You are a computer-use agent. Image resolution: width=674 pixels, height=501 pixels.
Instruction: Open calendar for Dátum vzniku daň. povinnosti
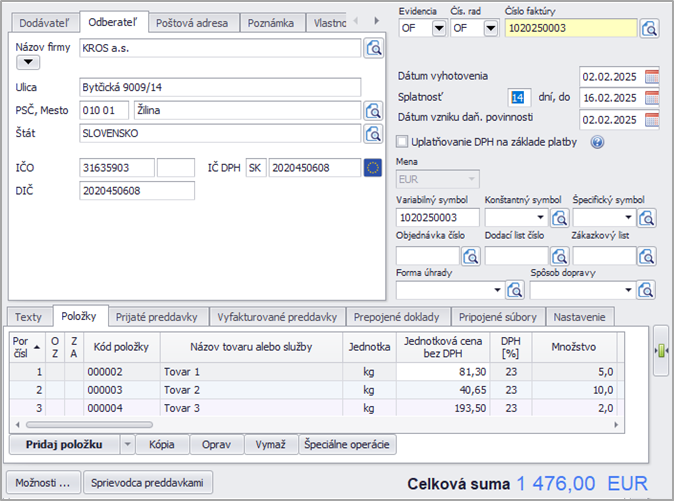[x=652, y=119]
